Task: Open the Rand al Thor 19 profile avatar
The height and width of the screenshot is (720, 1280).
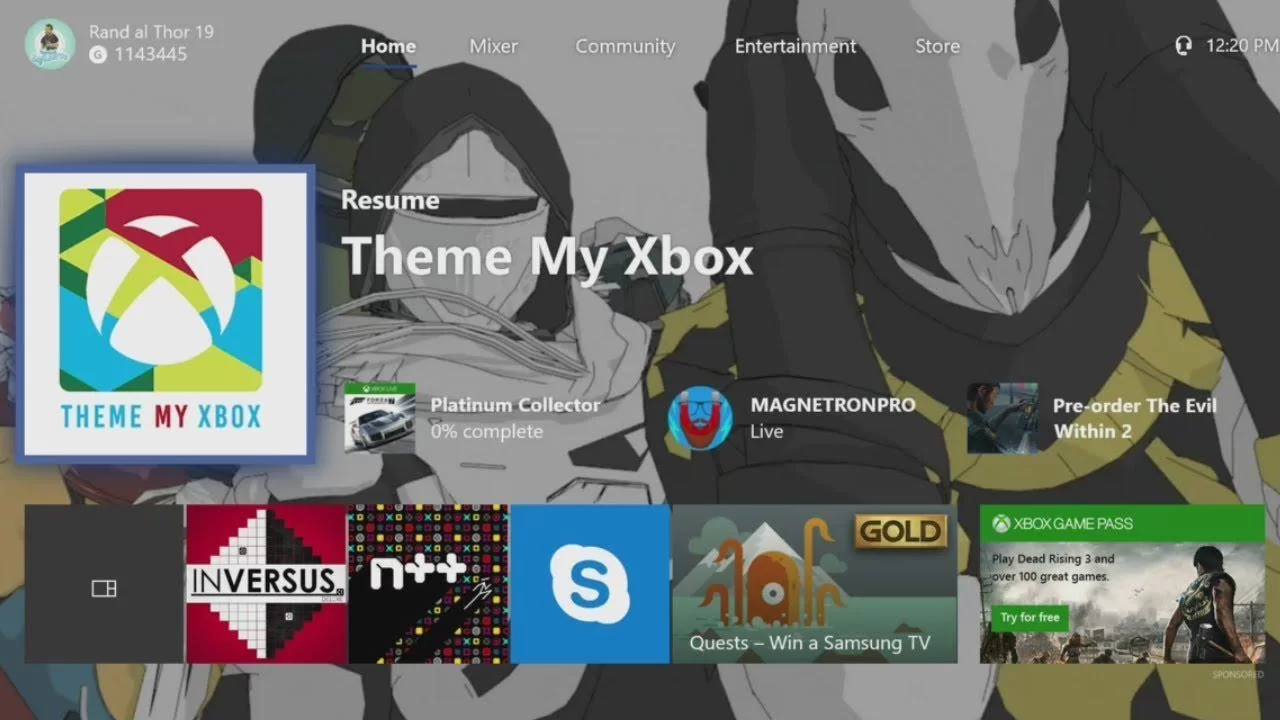Action: point(50,43)
